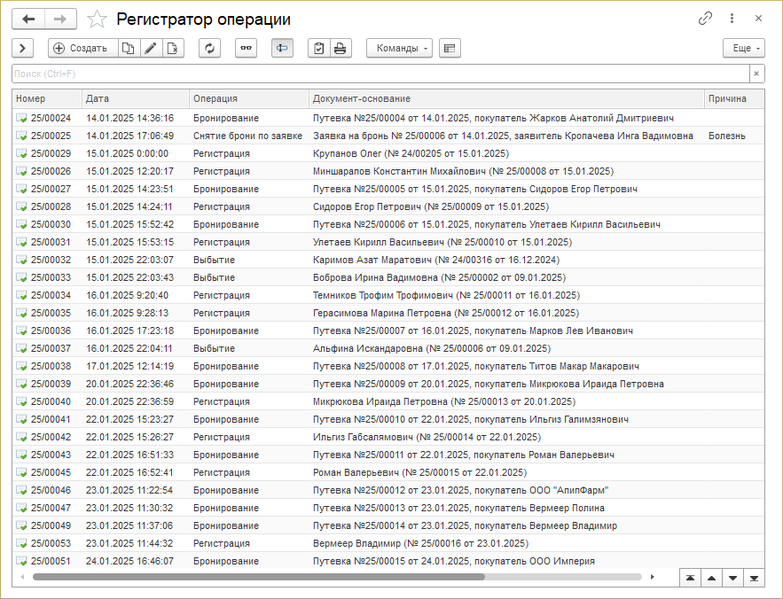Click the clipboard check toolbar icon
Image resolution: width=783 pixels, height=599 pixels.
coord(319,48)
